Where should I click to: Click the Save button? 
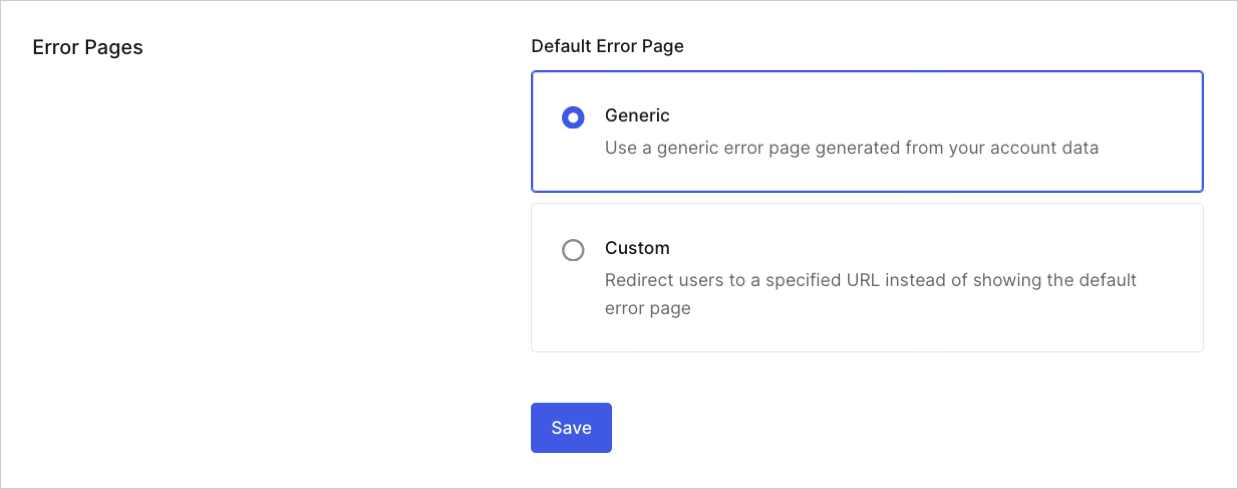click(x=571, y=428)
